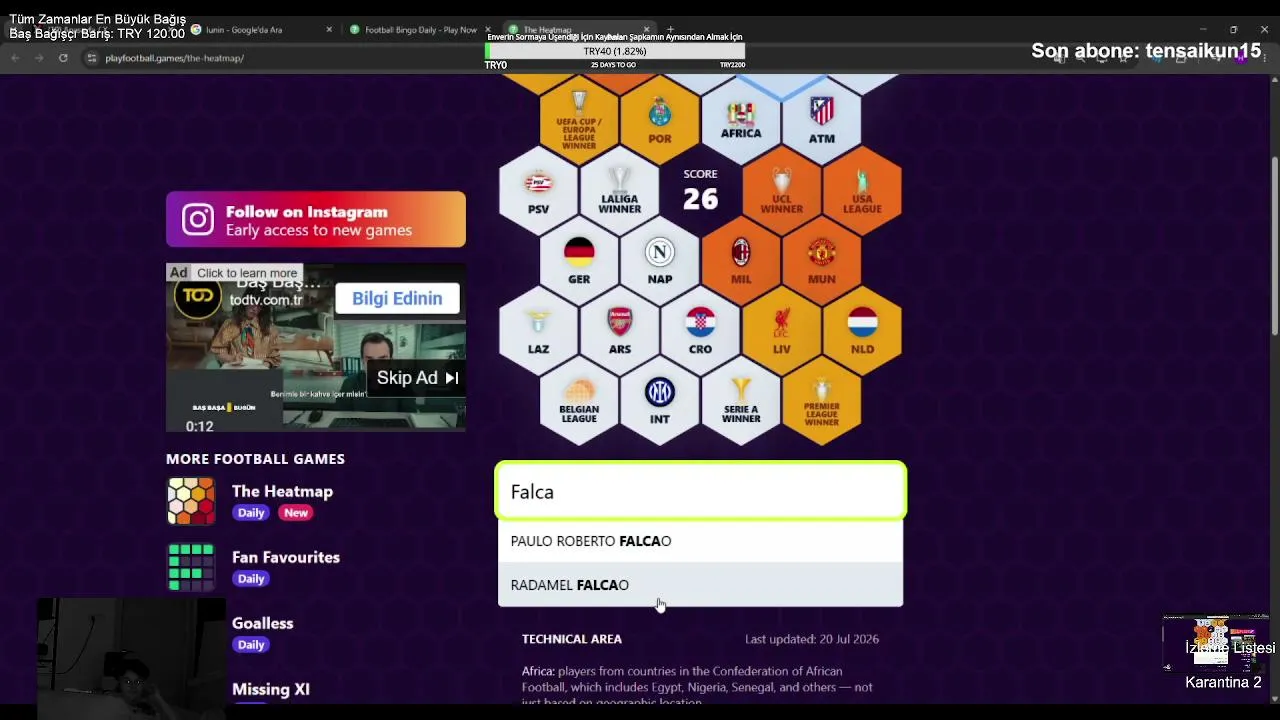Open the Goalless game link
Image resolution: width=1280 pixels, height=720 pixels.
coord(263,623)
